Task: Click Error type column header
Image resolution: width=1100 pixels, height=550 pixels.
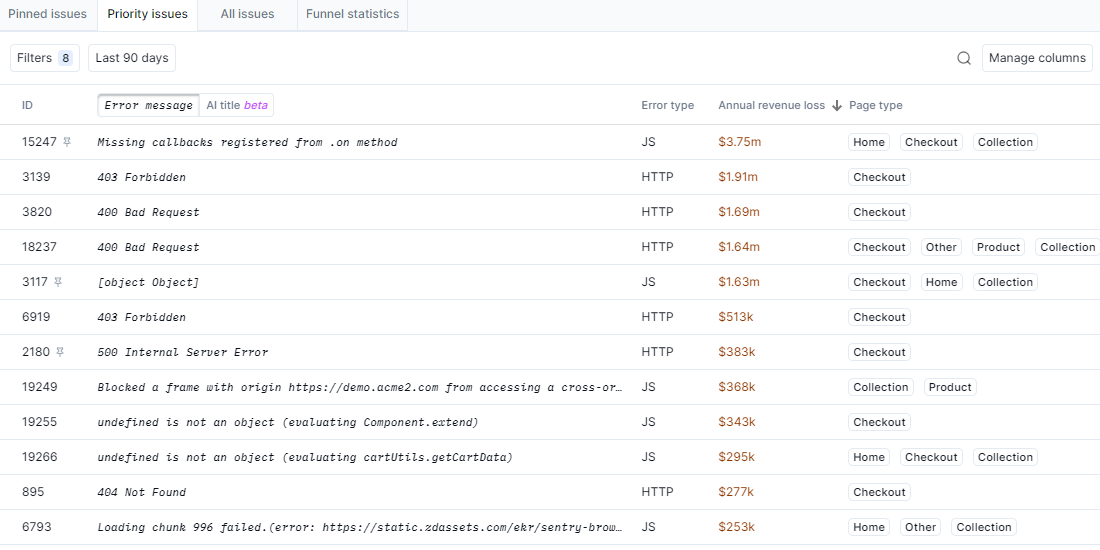Action: (667, 106)
